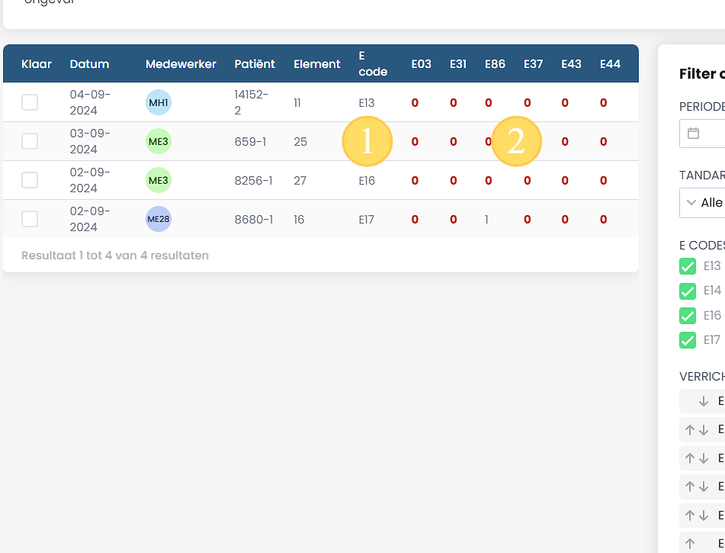Uncheck the E17 code filter checkbox

point(688,340)
